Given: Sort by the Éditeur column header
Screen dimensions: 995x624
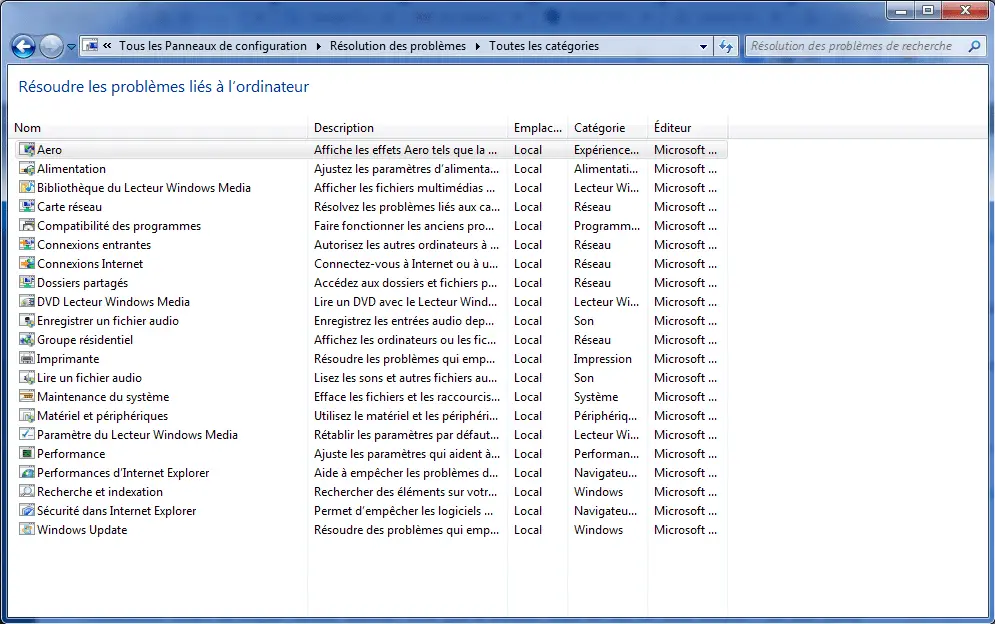Looking at the screenshot, I should tap(688, 128).
